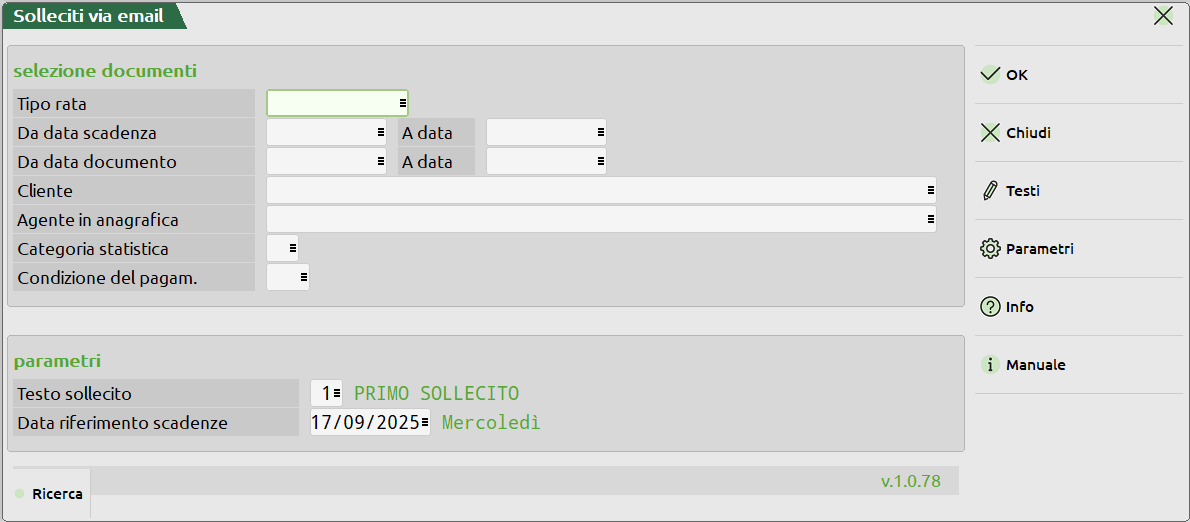Expand the Categoria statistica selector
1190x522 pixels.
[292, 248]
